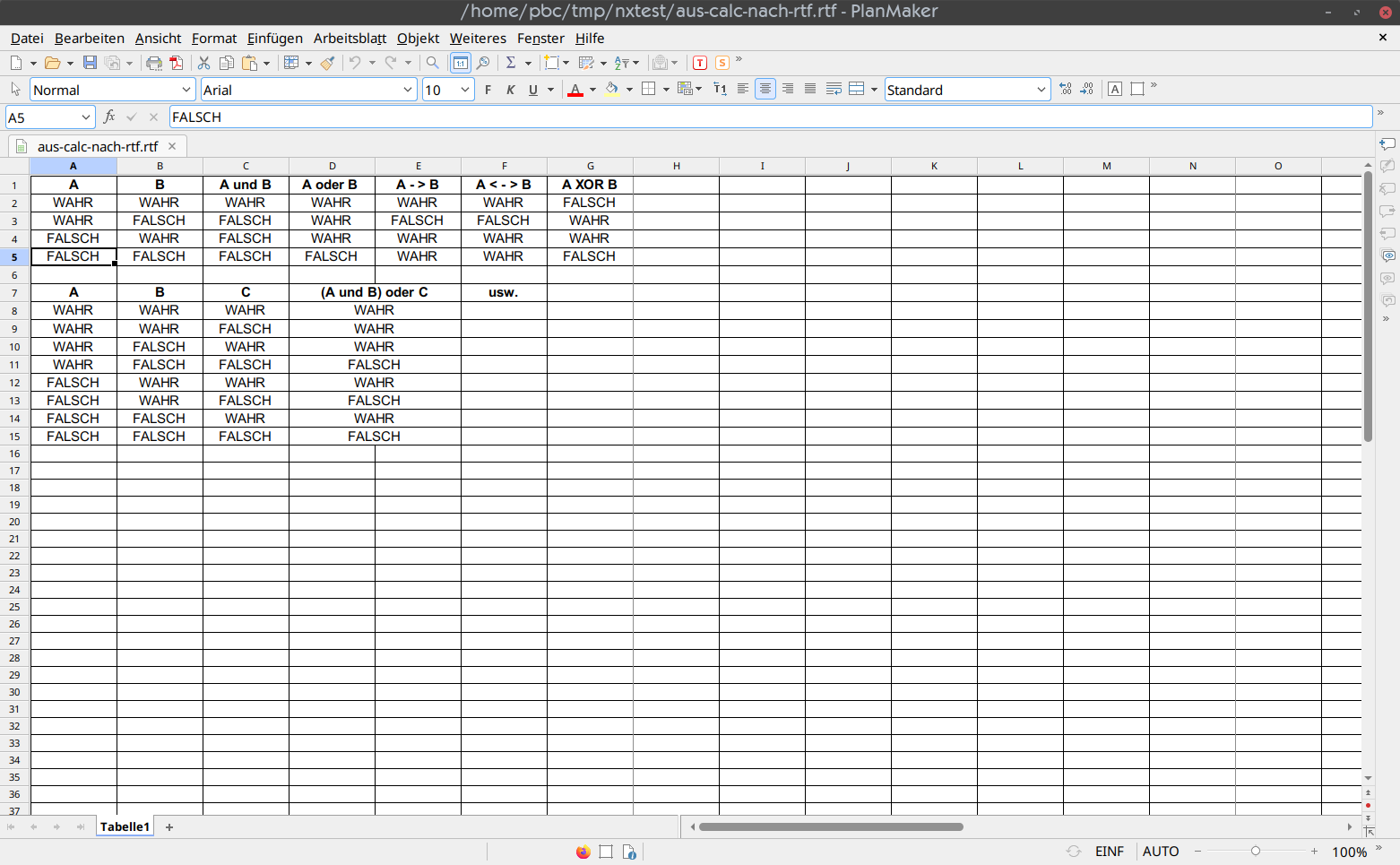1400x865 pixels.
Task: Open the Standard number format dropdown
Action: pyautogui.click(x=1041, y=90)
